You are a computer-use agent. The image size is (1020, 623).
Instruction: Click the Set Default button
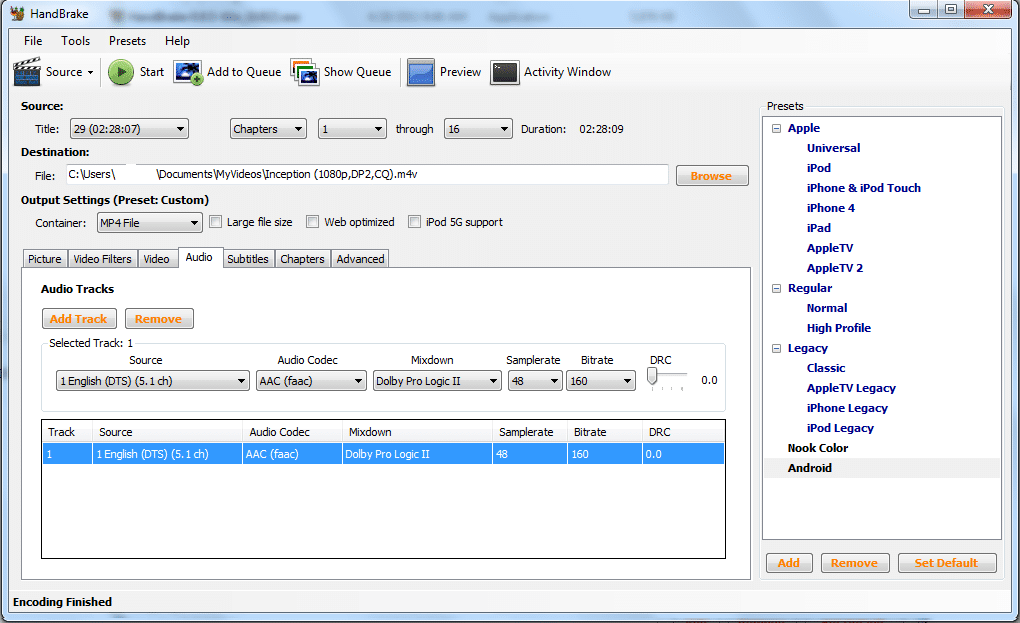pyautogui.click(x=946, y=563)
